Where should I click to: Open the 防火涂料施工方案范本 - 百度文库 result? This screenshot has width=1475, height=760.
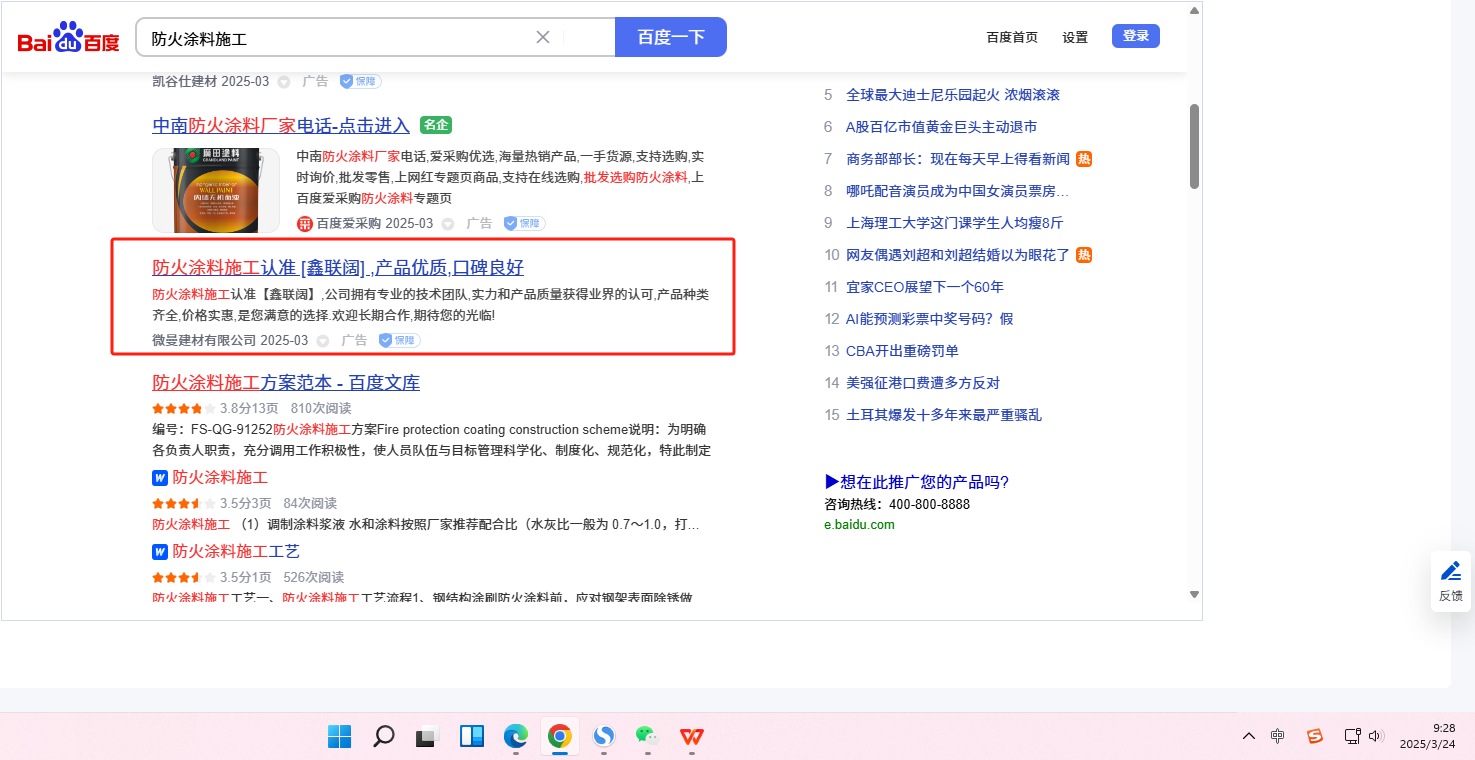pyautogui.click(x=286, y=382)
